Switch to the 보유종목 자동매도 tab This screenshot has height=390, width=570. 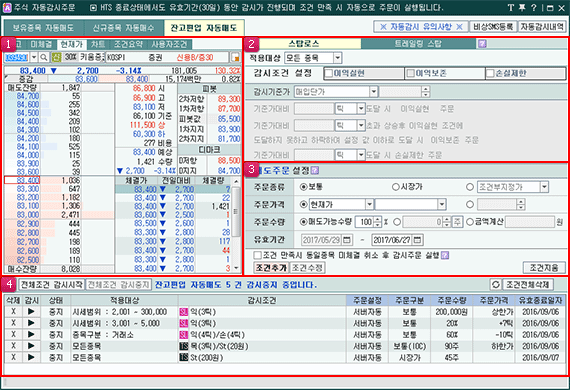[x=43, y=28]
